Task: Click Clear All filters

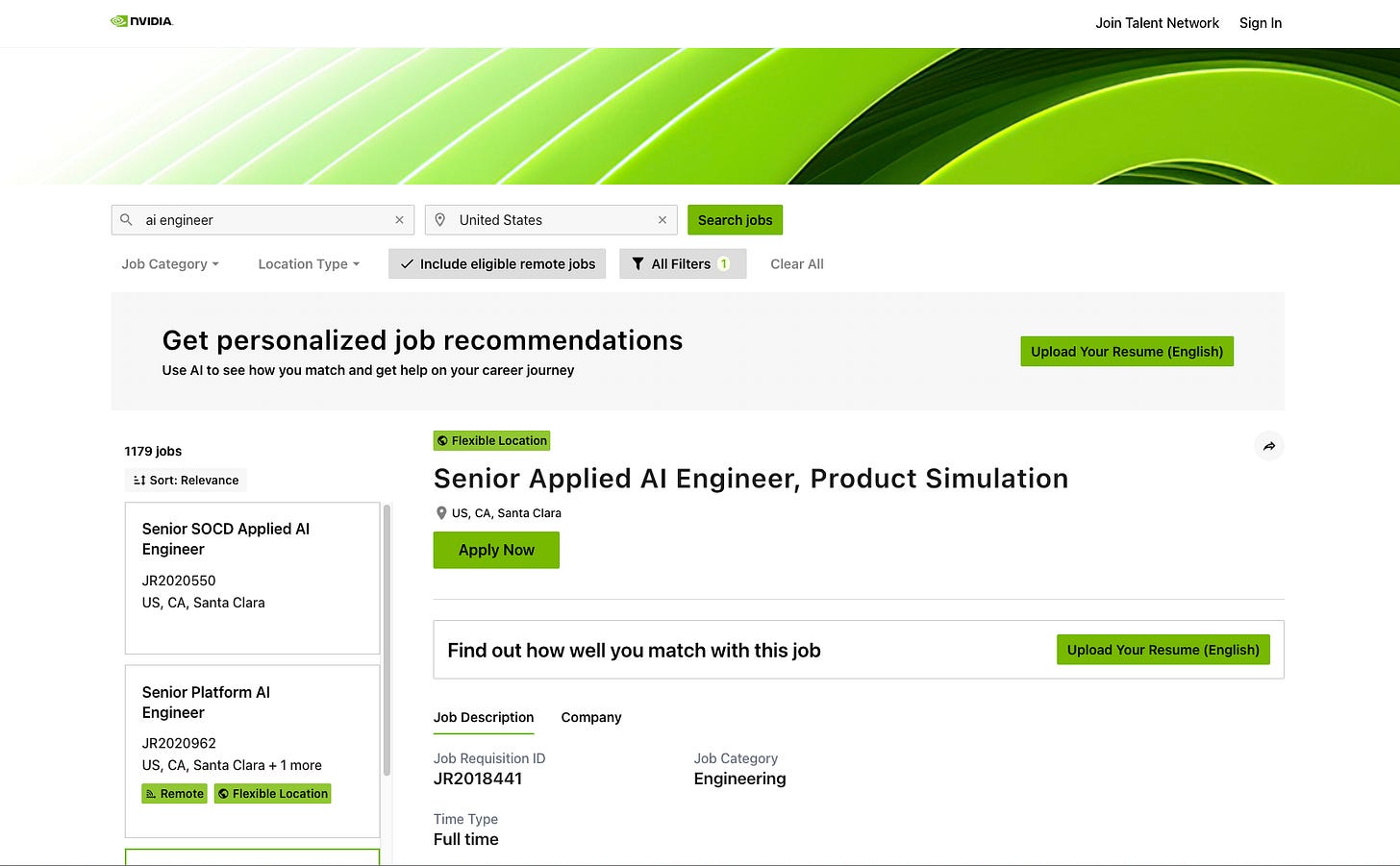Action: 797,263
